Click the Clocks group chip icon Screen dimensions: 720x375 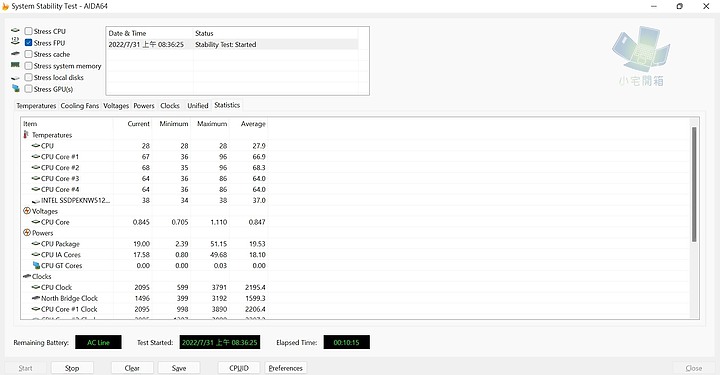click(27, 276)
